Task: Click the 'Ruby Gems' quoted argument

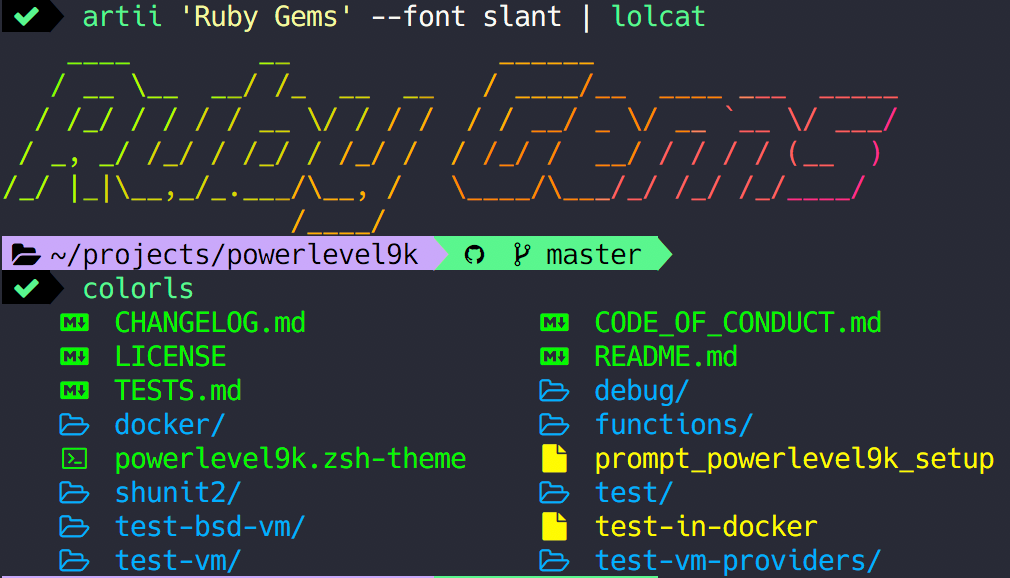Action: tap(267, 17)
